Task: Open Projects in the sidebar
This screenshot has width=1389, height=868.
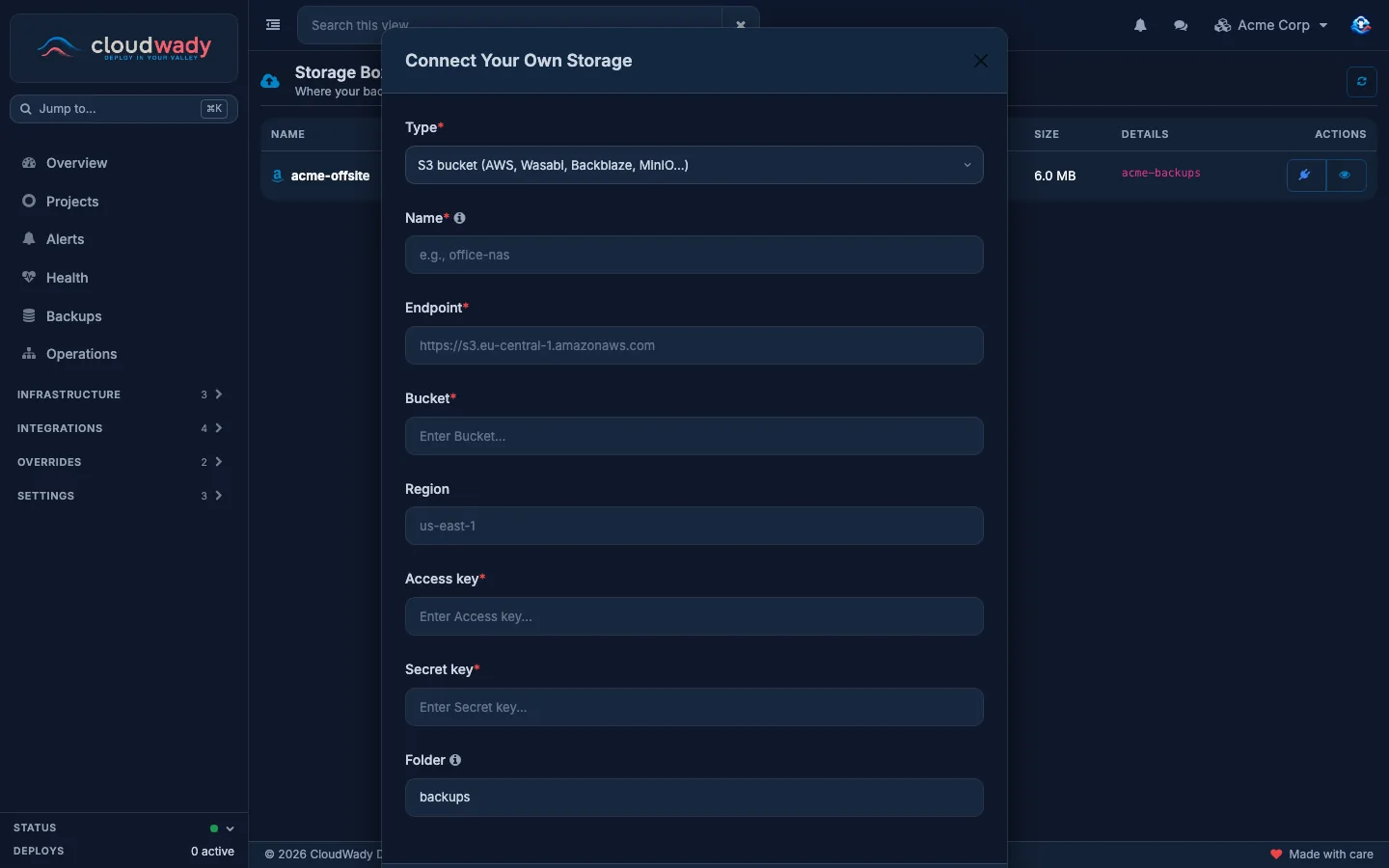Action: tap(123, 202)
